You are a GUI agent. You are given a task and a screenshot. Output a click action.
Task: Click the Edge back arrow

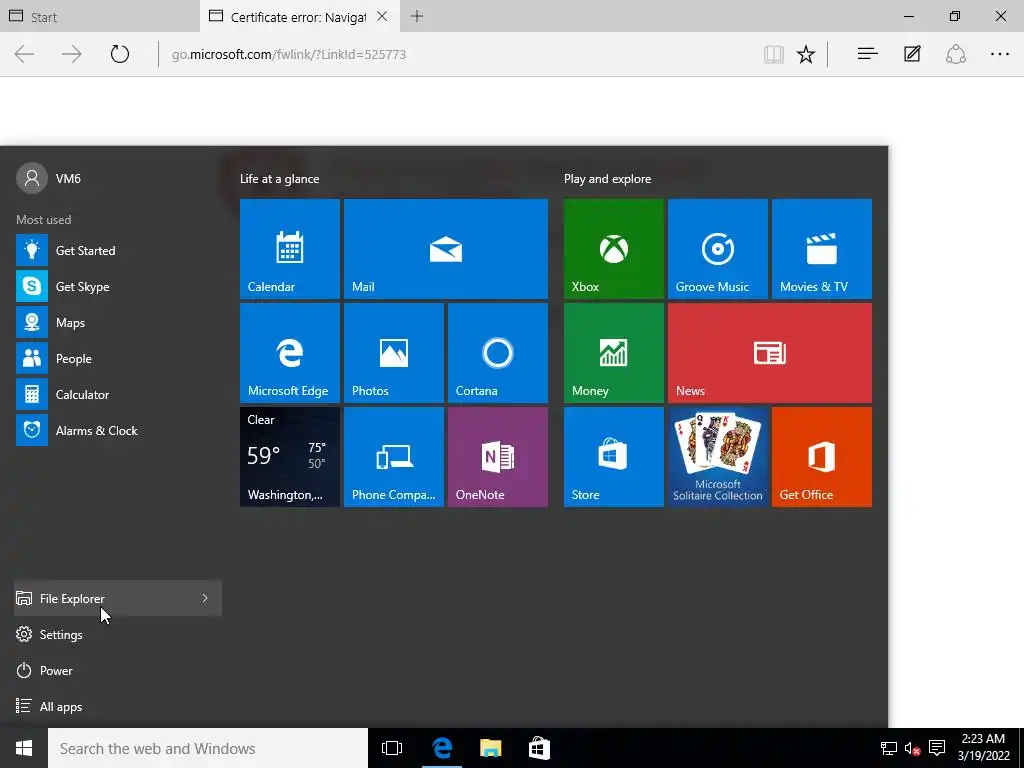point(24,54)
